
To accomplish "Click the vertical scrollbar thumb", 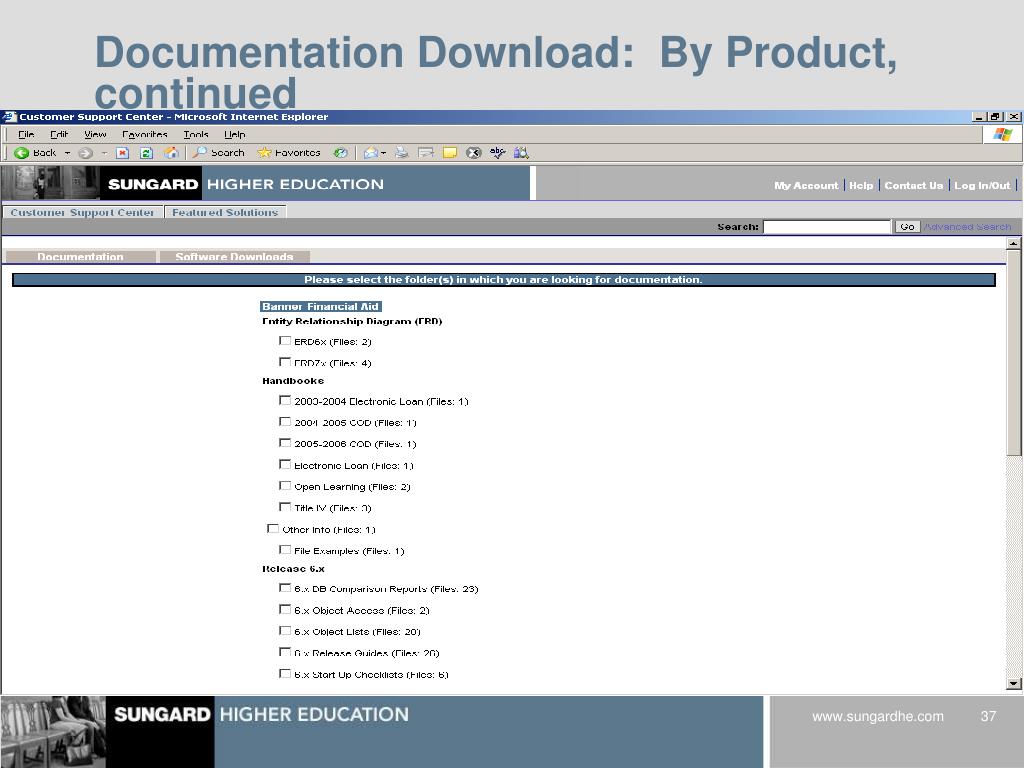I will click(1014, 353).
